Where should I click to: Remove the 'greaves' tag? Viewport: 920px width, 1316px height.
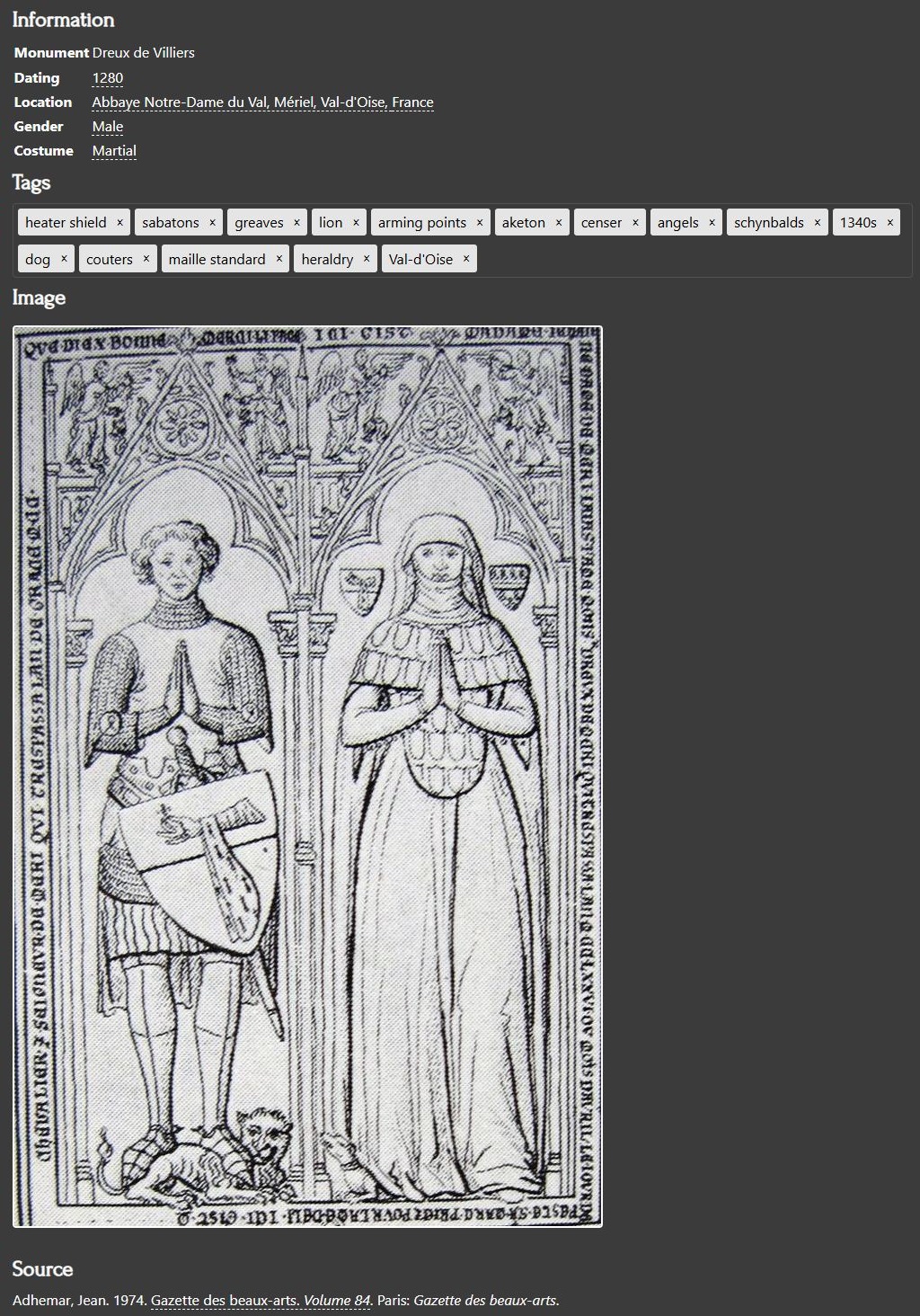296,223
